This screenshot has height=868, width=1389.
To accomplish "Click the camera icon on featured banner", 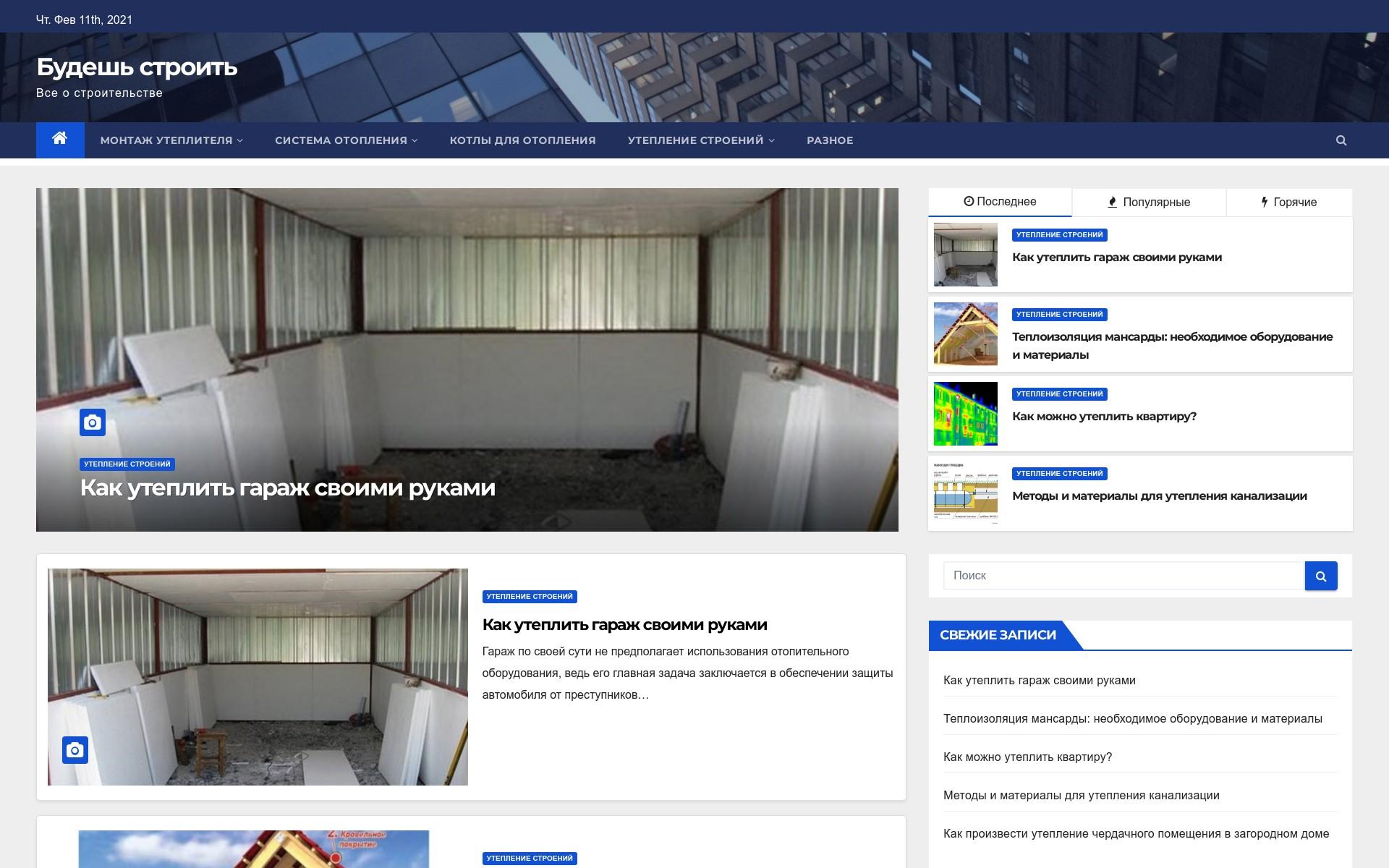I will (93, 422).
